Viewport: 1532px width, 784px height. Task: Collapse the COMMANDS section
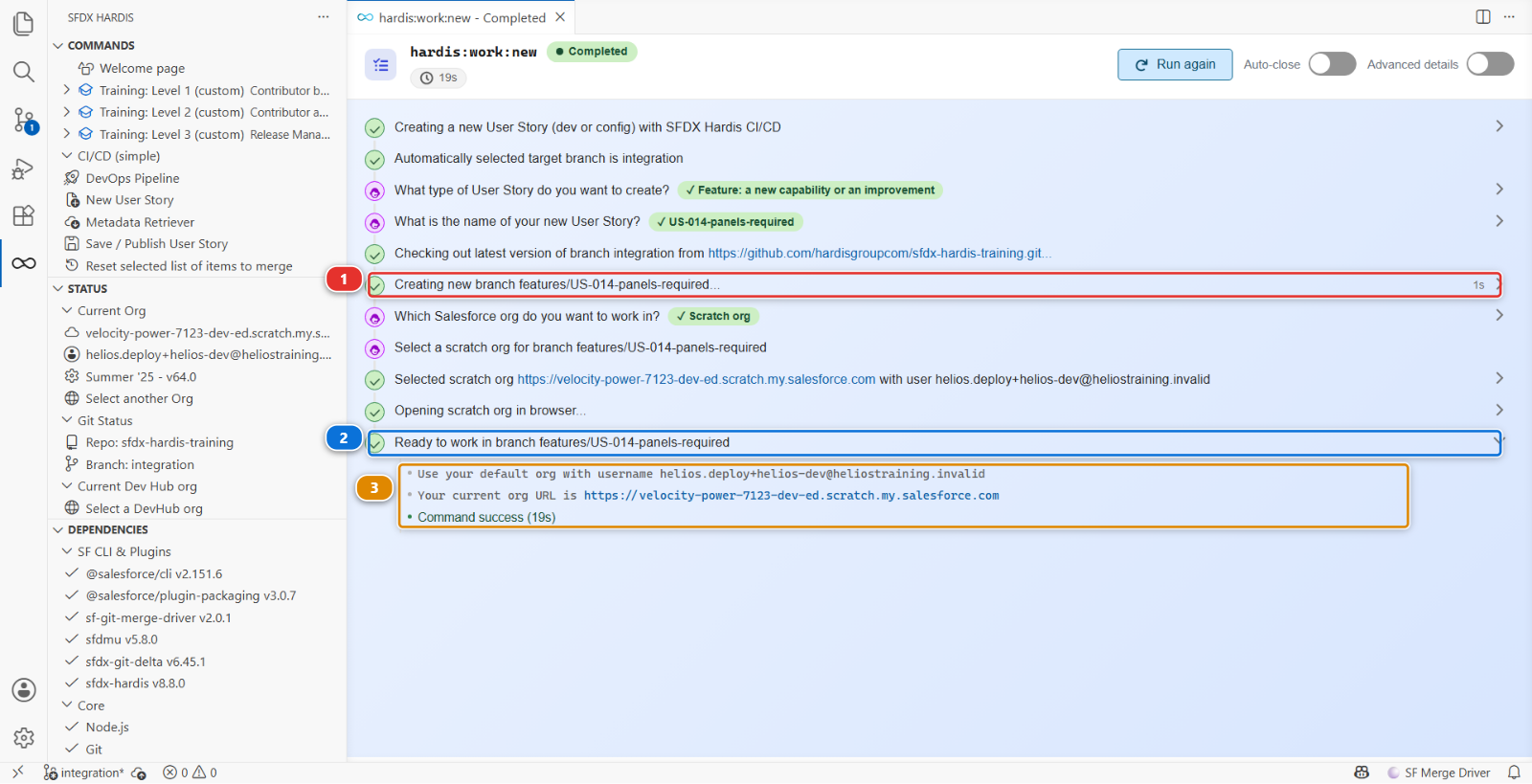(x=58, y=45)
